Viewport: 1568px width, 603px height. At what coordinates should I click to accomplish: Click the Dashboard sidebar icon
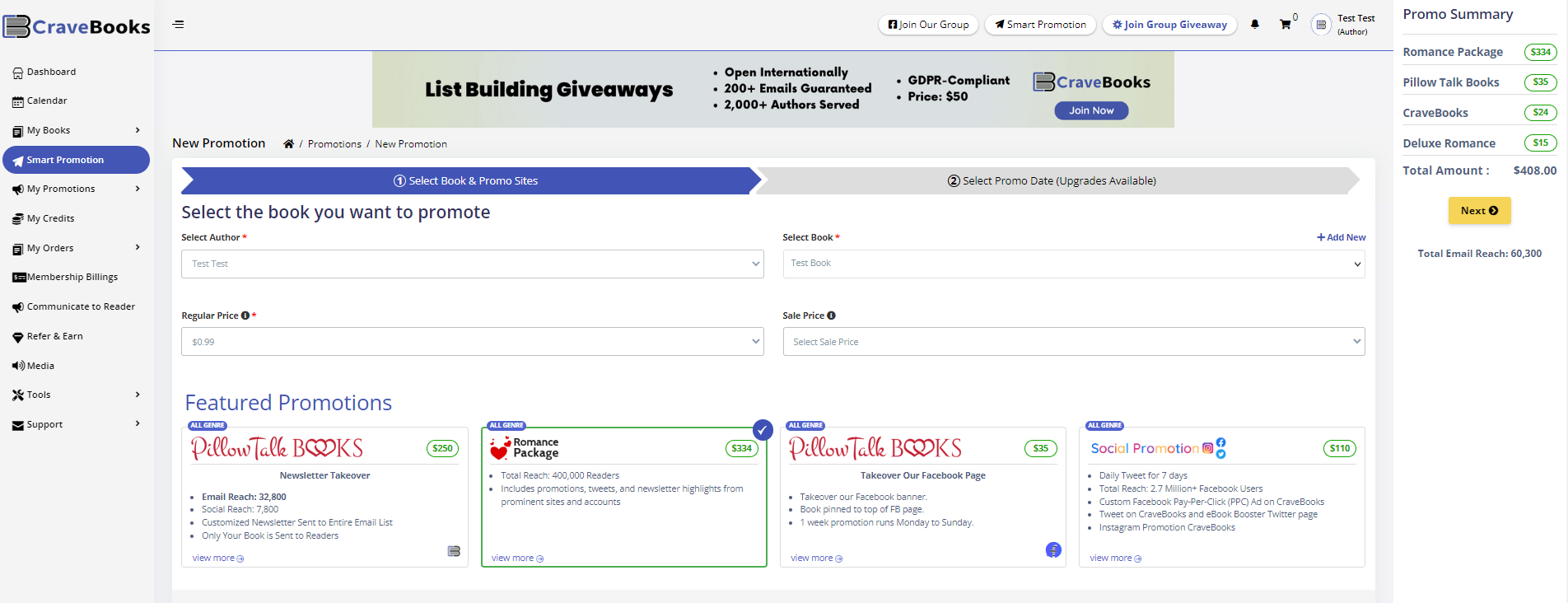(18, 72)
